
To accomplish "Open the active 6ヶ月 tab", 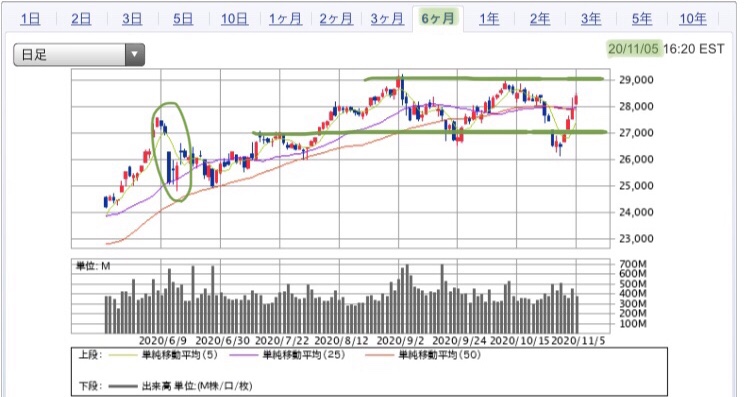I will (438, 19).
